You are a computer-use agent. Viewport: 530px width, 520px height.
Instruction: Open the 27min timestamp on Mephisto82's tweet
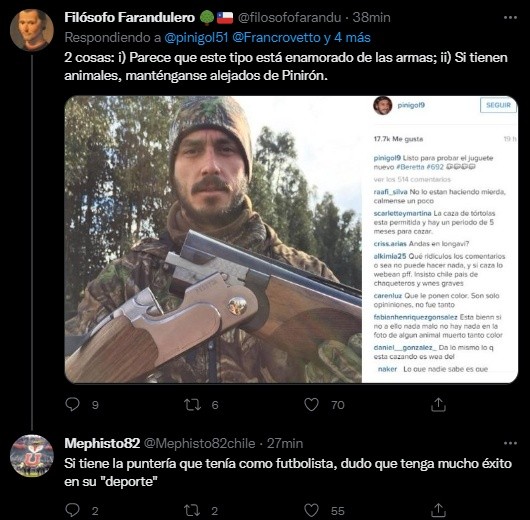[285, 443]
